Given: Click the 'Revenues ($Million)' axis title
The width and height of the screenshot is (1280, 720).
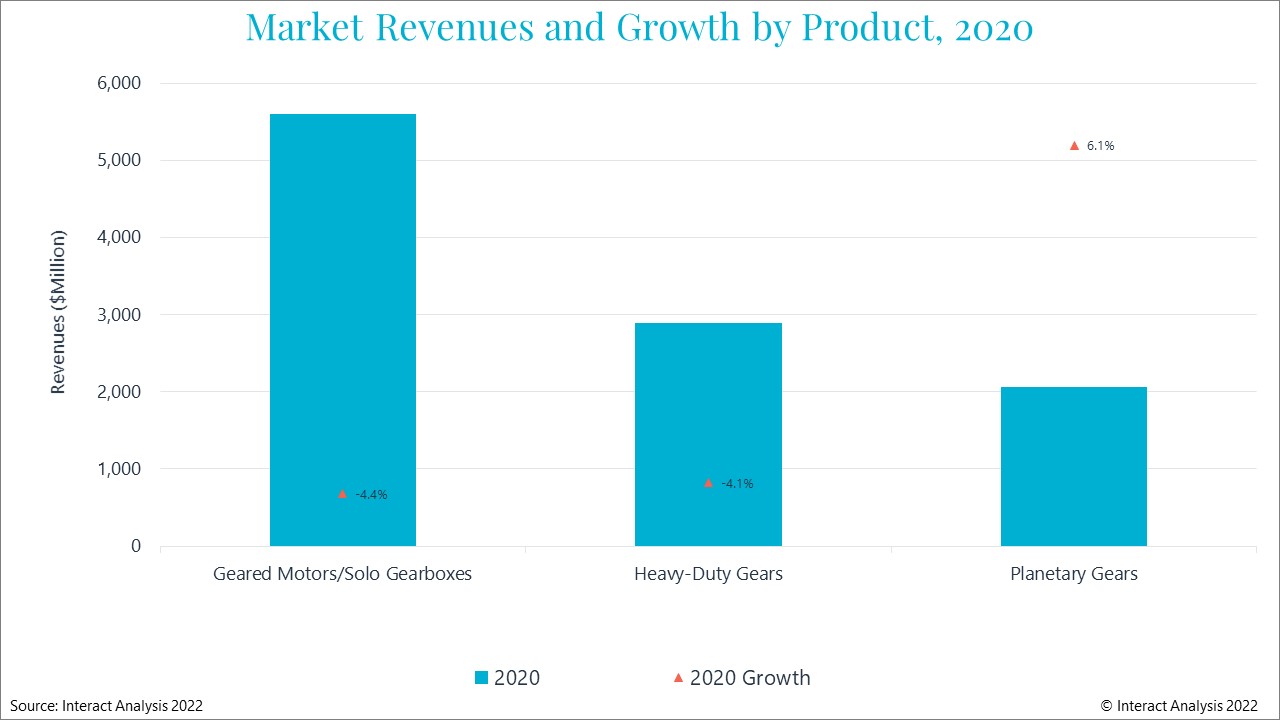Looking at the screenshot, I should coord(59,312).
